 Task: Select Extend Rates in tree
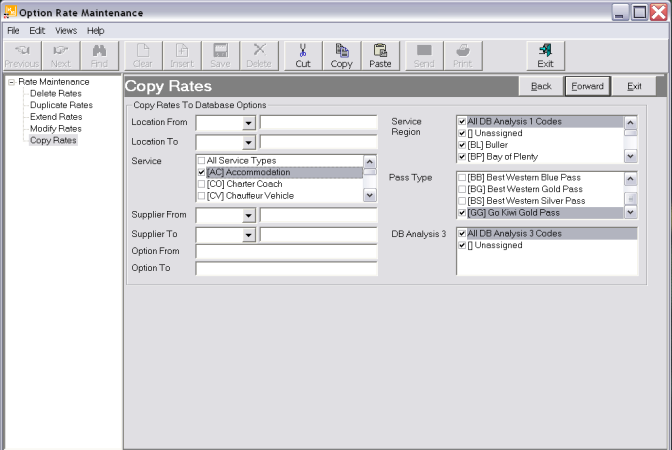tap(56, 117)
